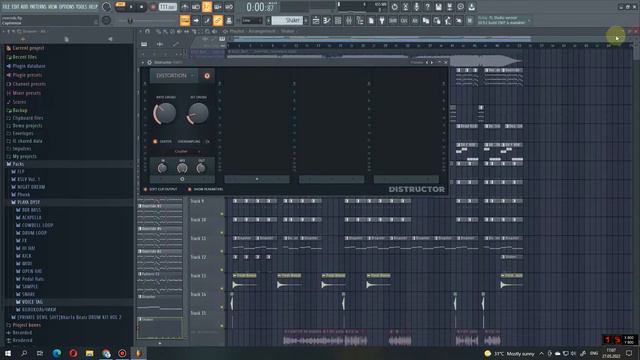Screen dimensions: 640x360
Task: Click the undo history circular arrow icon
Action: 394,7
